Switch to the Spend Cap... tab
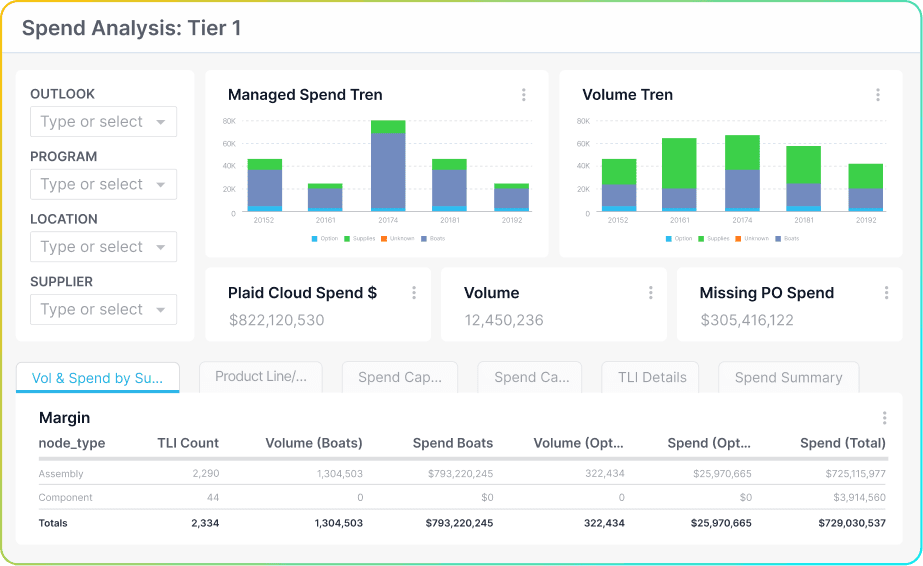 click(x=400, y=377)
